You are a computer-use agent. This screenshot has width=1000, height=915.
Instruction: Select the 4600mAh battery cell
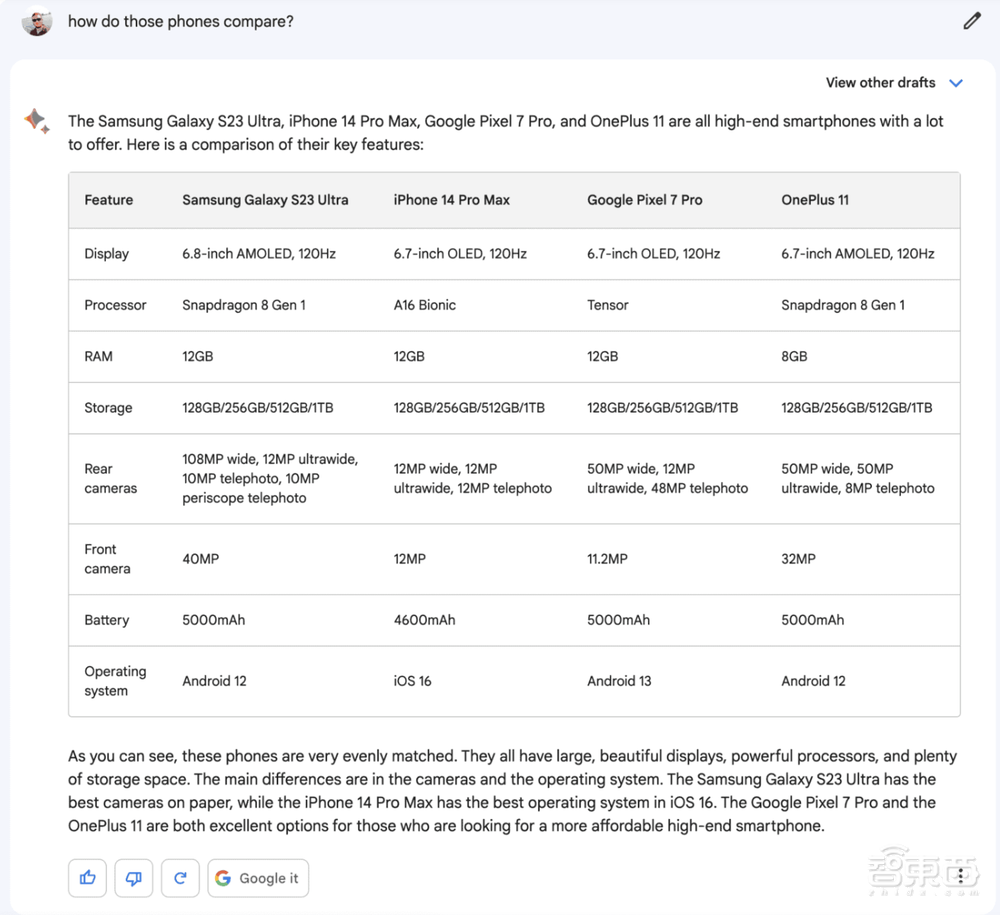(424, 620)
